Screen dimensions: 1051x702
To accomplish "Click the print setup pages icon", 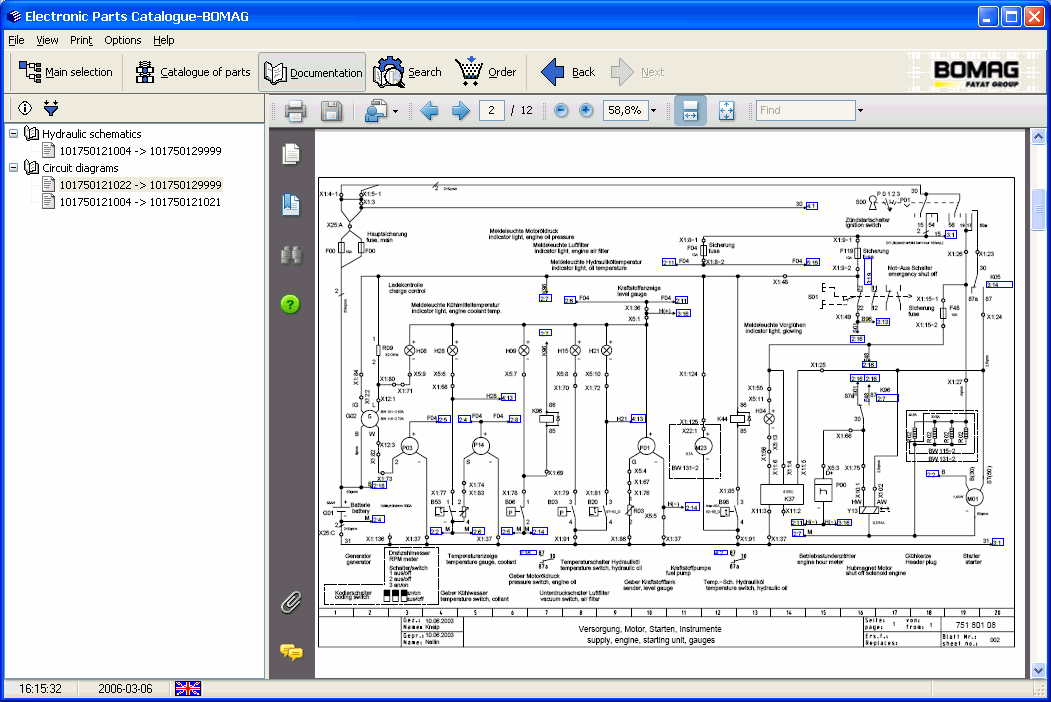I will coord(375,111).
